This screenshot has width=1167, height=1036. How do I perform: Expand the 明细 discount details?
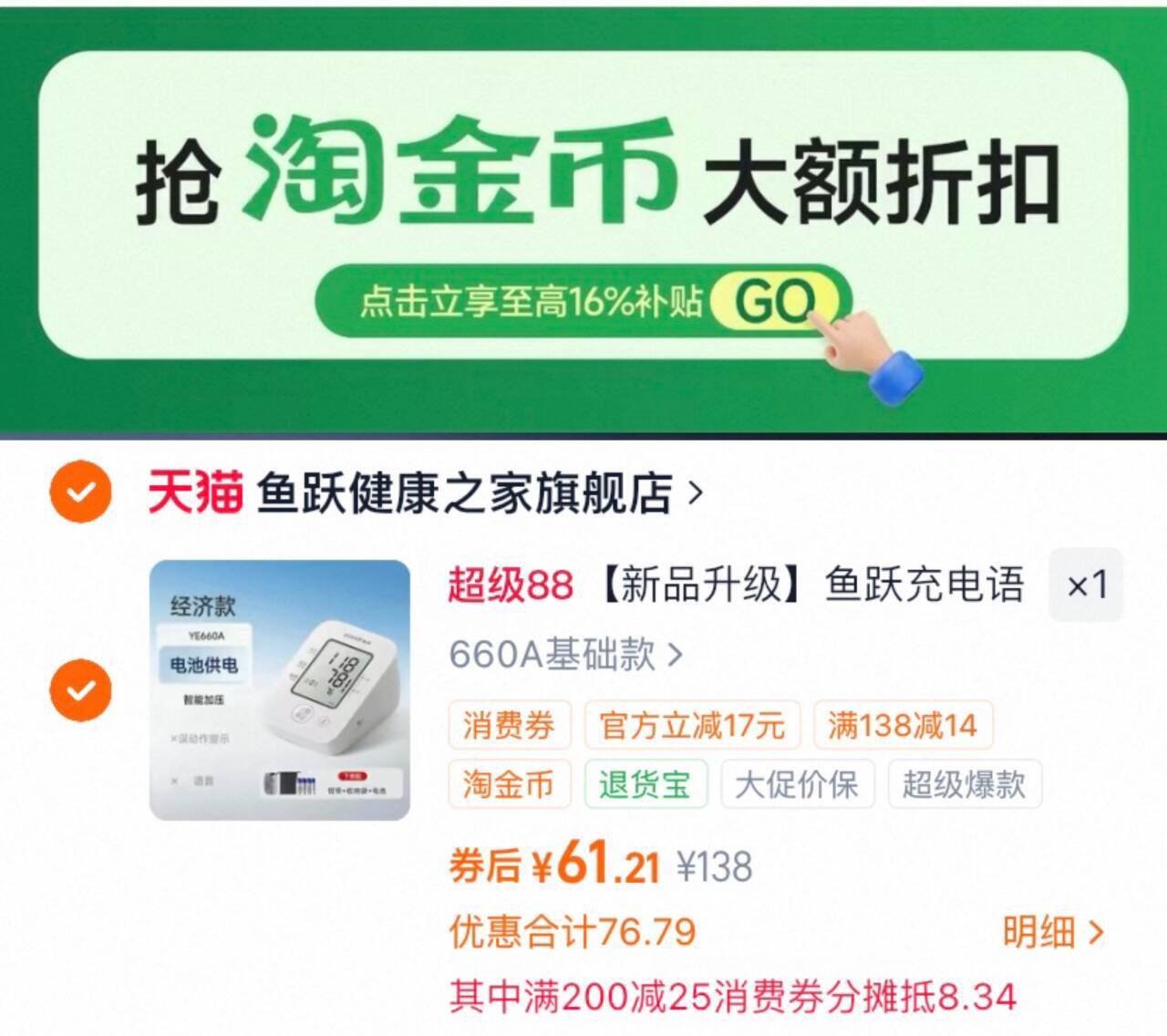[x=1053, y=932]
